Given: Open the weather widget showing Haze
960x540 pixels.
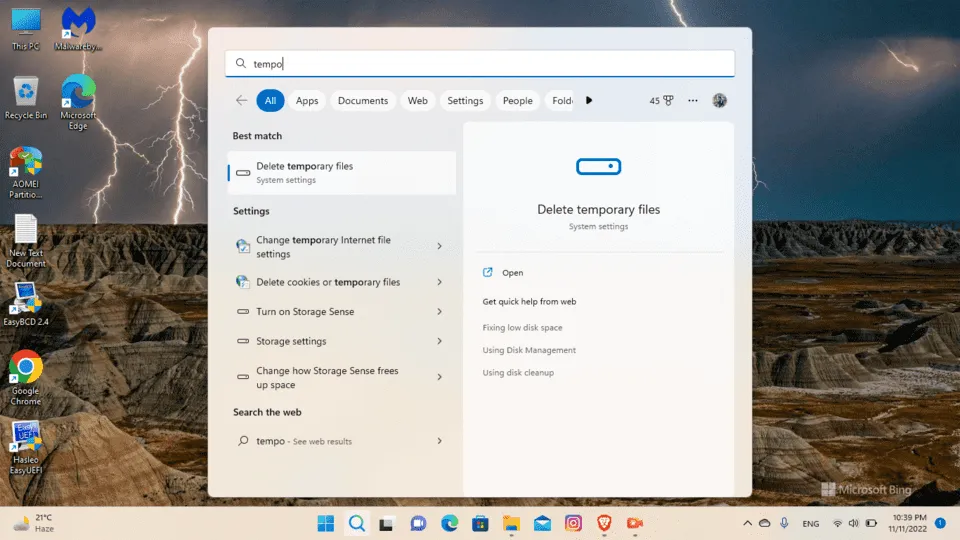Looking at the screenshot, I should pyautogui.click(x=34, y=523).
